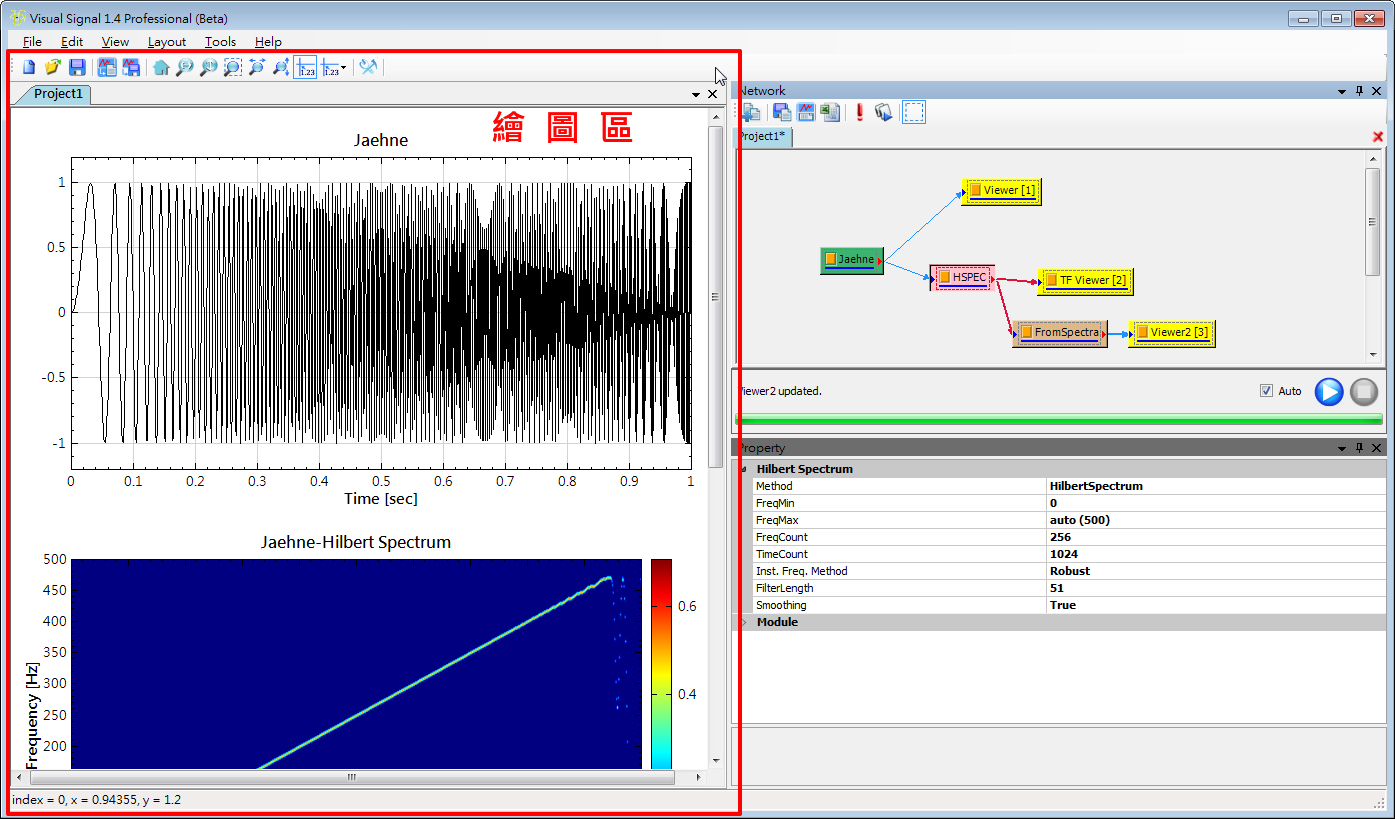The width and height of the screenshot is (1395, 819).
Task: Toggle the Network panel pin icon
Action: click(1359, 91)
